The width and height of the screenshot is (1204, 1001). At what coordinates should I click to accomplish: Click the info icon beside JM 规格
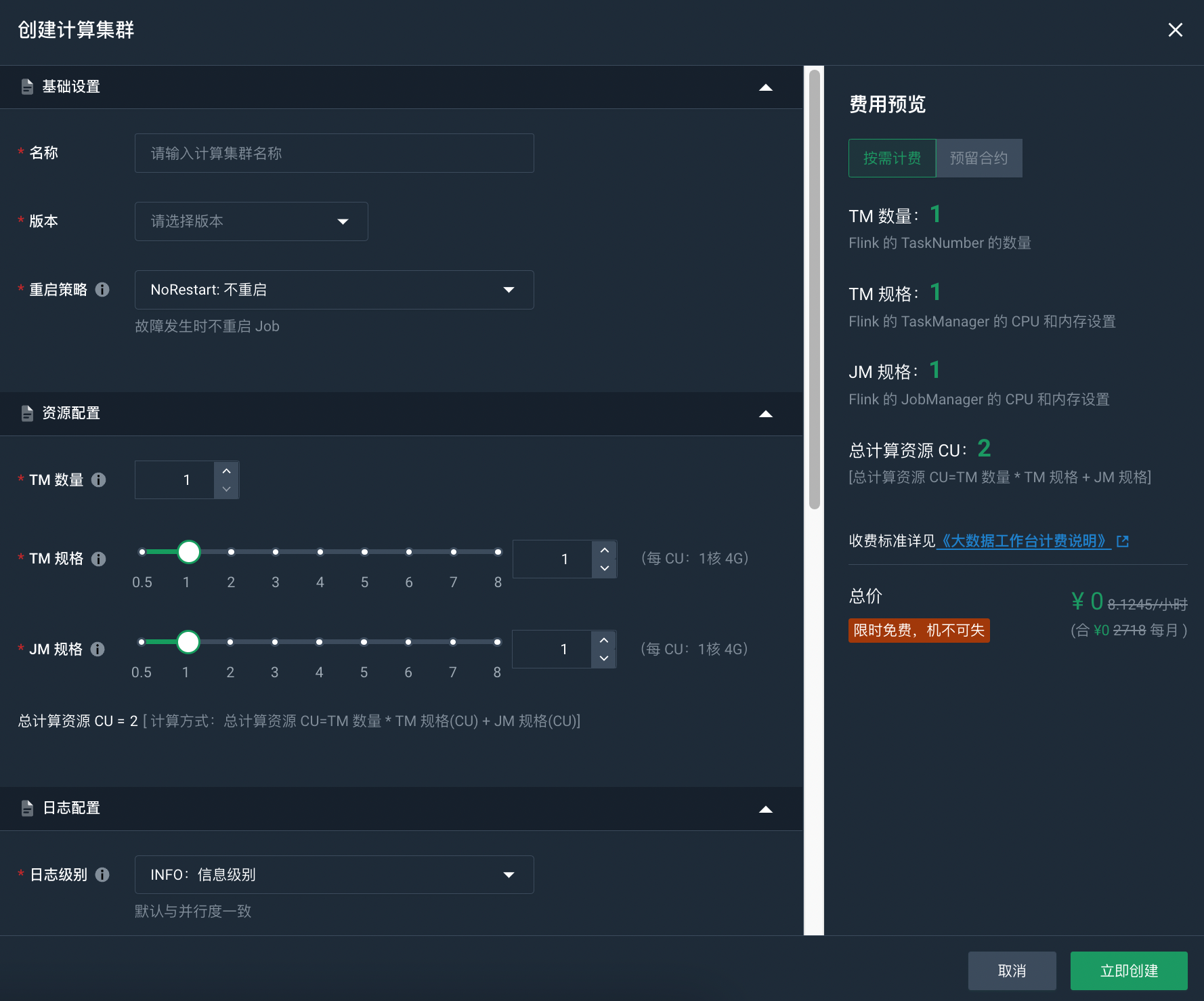(98, 649)
